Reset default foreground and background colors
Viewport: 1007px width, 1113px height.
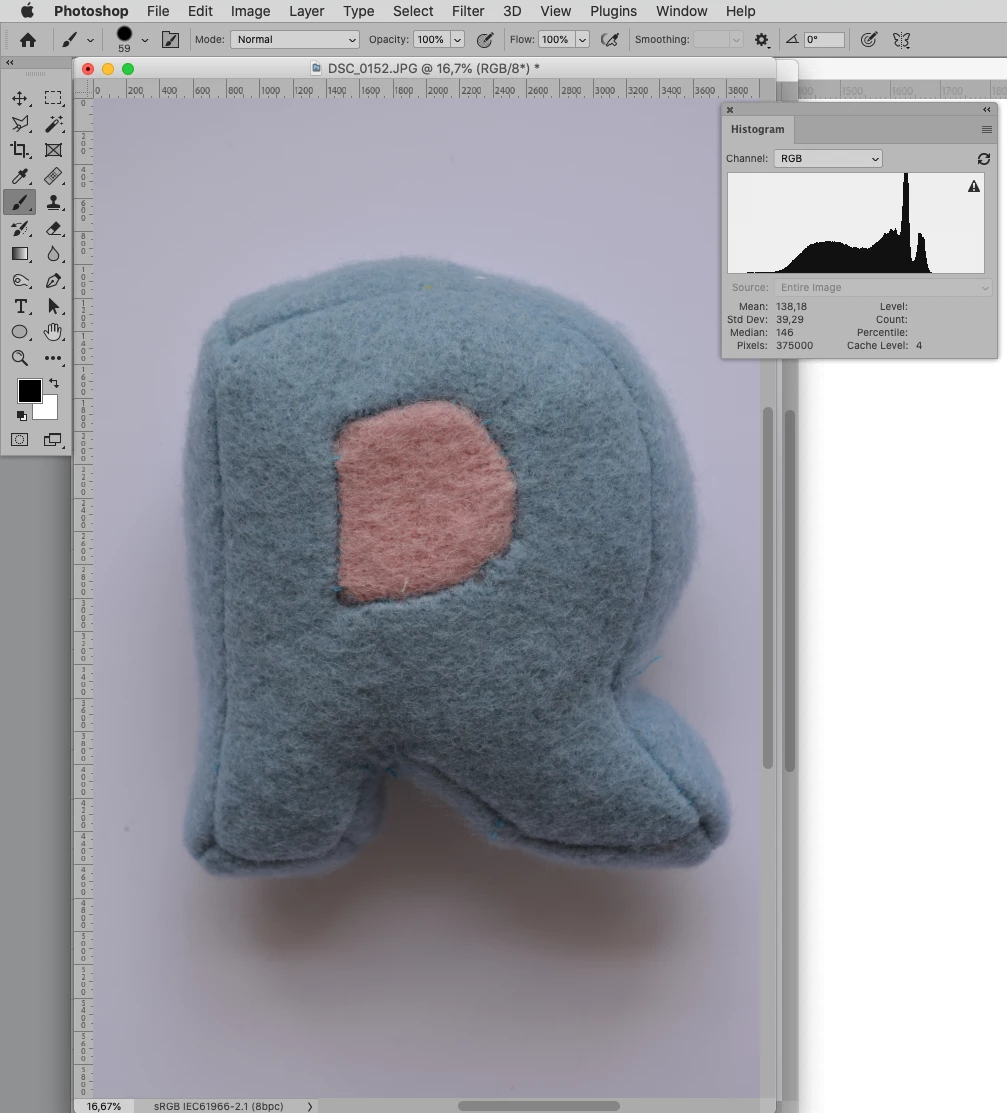tap(21, 416)
